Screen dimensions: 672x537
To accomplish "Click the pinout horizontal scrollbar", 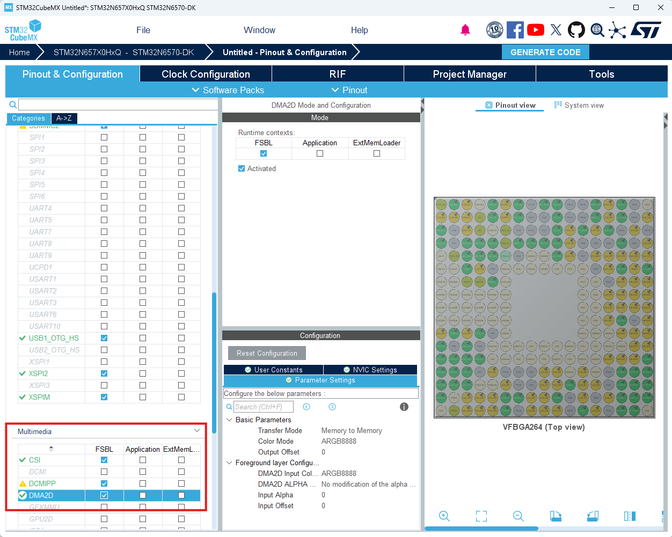I will point(481,528).
